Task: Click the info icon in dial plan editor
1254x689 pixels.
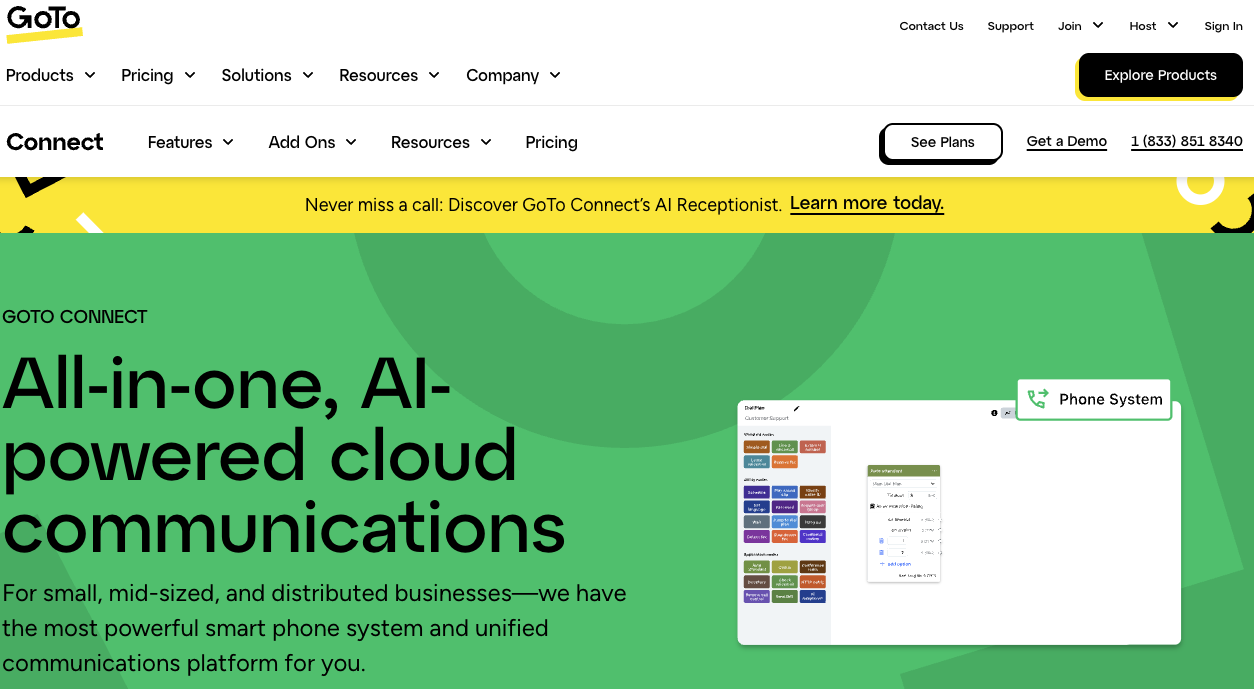Action: tap(994, 412)
